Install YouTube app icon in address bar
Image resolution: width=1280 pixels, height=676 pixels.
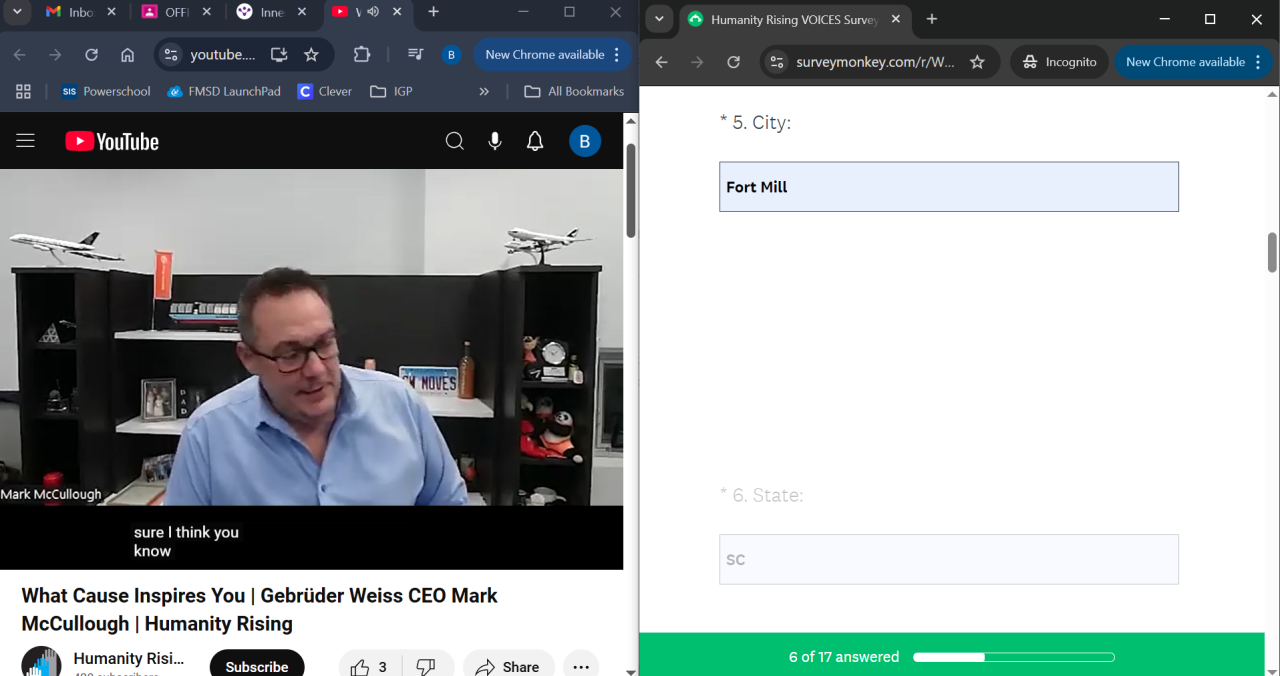click(279, 55)
